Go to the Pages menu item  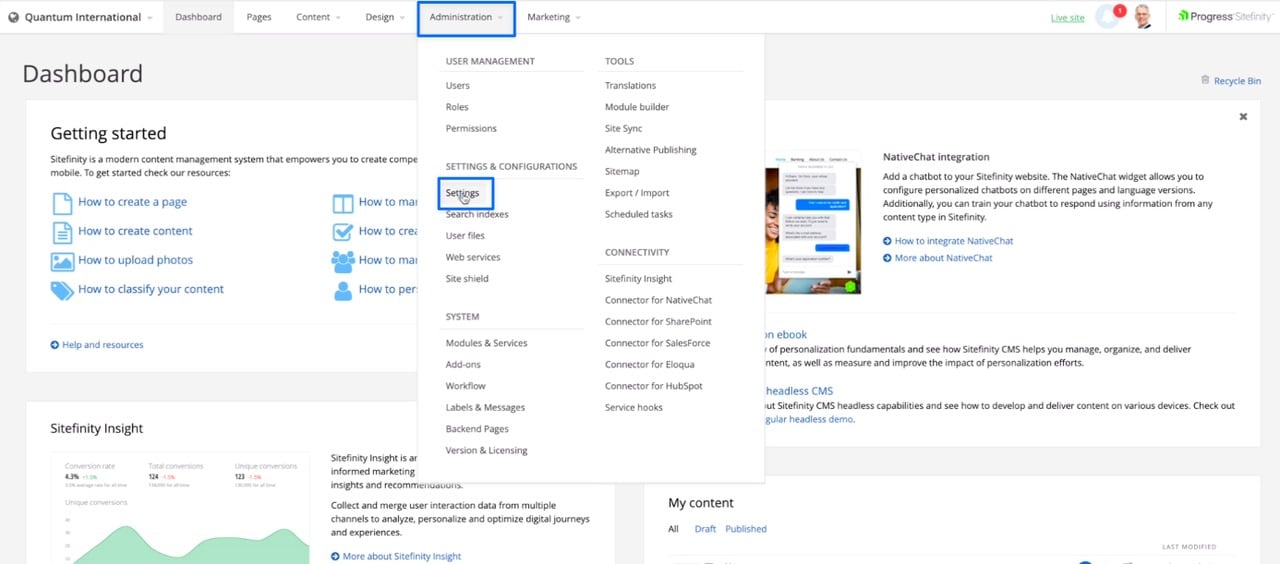(x=259, y=17)
